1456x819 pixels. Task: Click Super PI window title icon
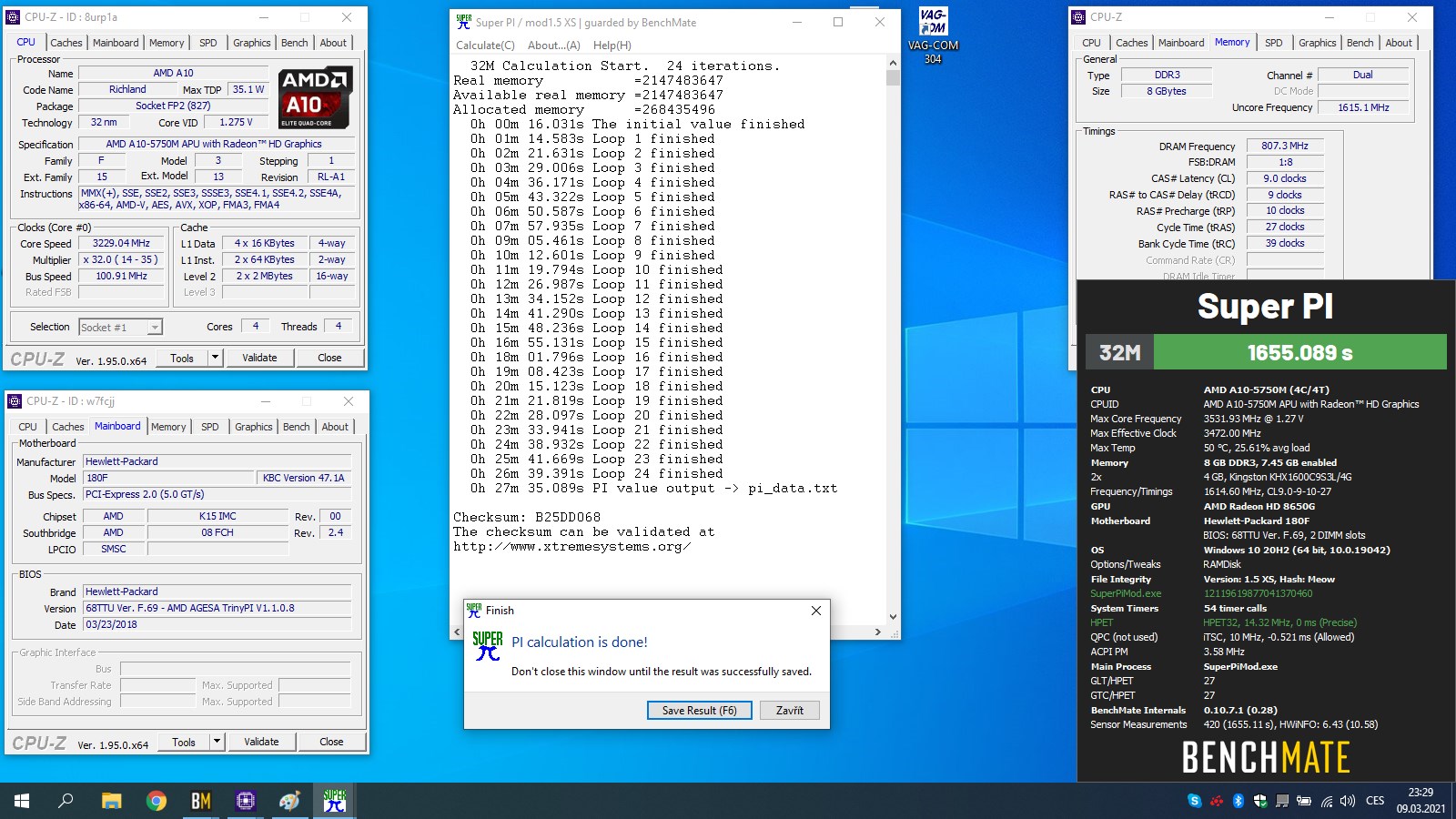[x=463, y=22]
